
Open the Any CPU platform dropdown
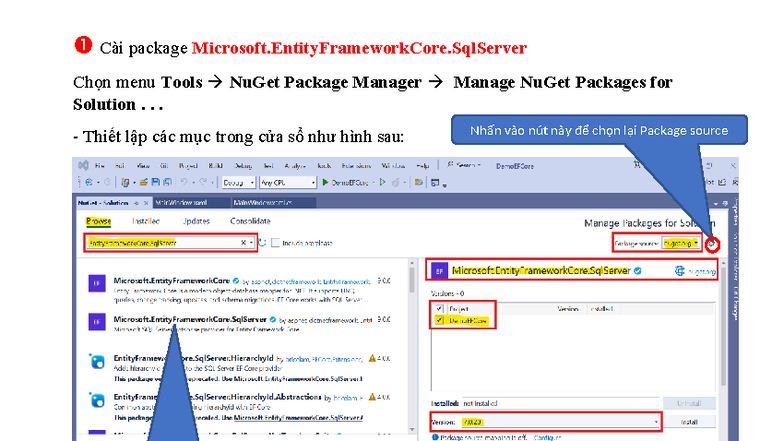point(288,182)
